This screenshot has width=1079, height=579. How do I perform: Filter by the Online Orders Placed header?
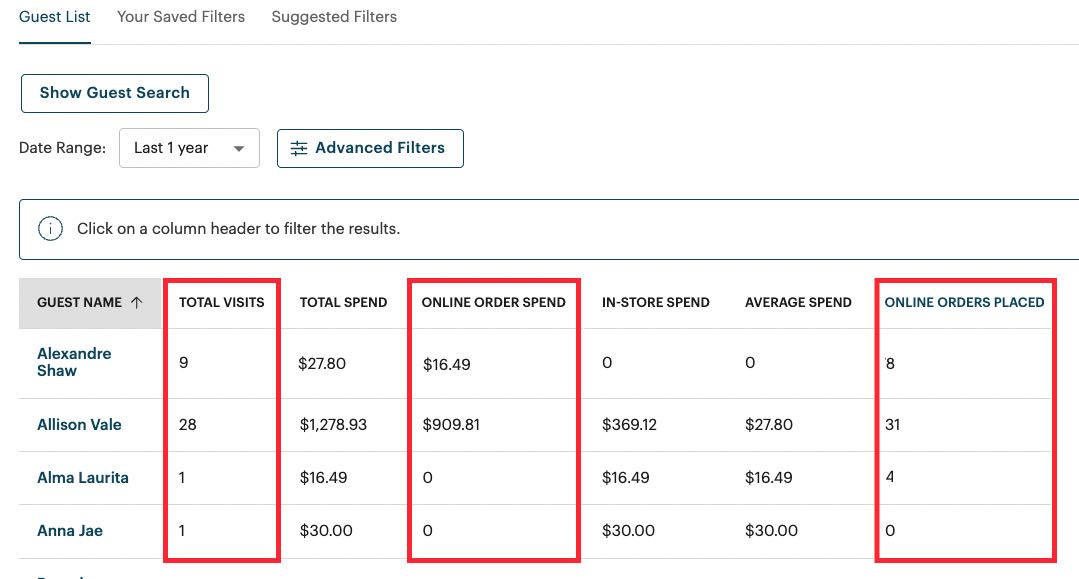[x=964, y=301]
